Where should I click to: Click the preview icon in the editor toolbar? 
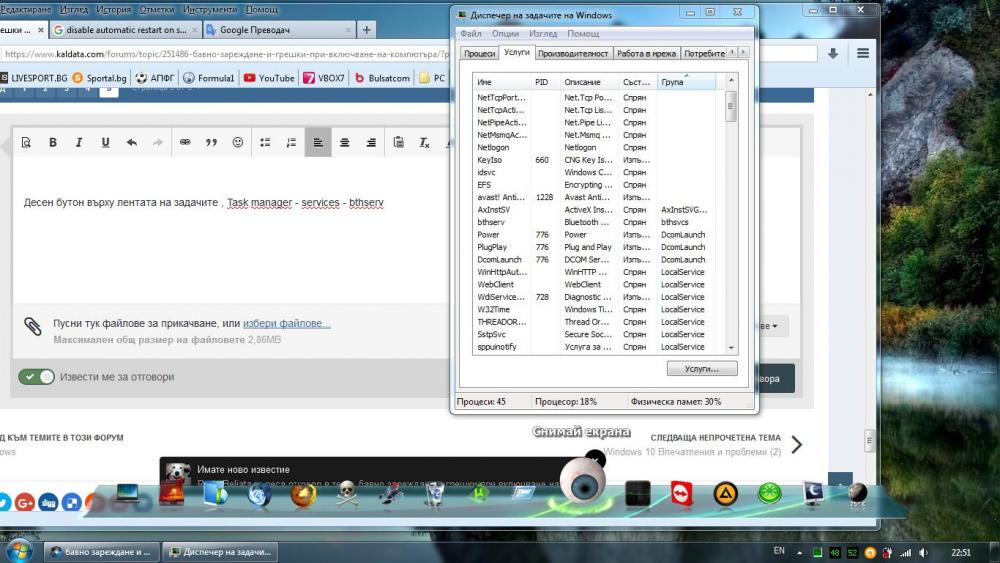[26, 142]
